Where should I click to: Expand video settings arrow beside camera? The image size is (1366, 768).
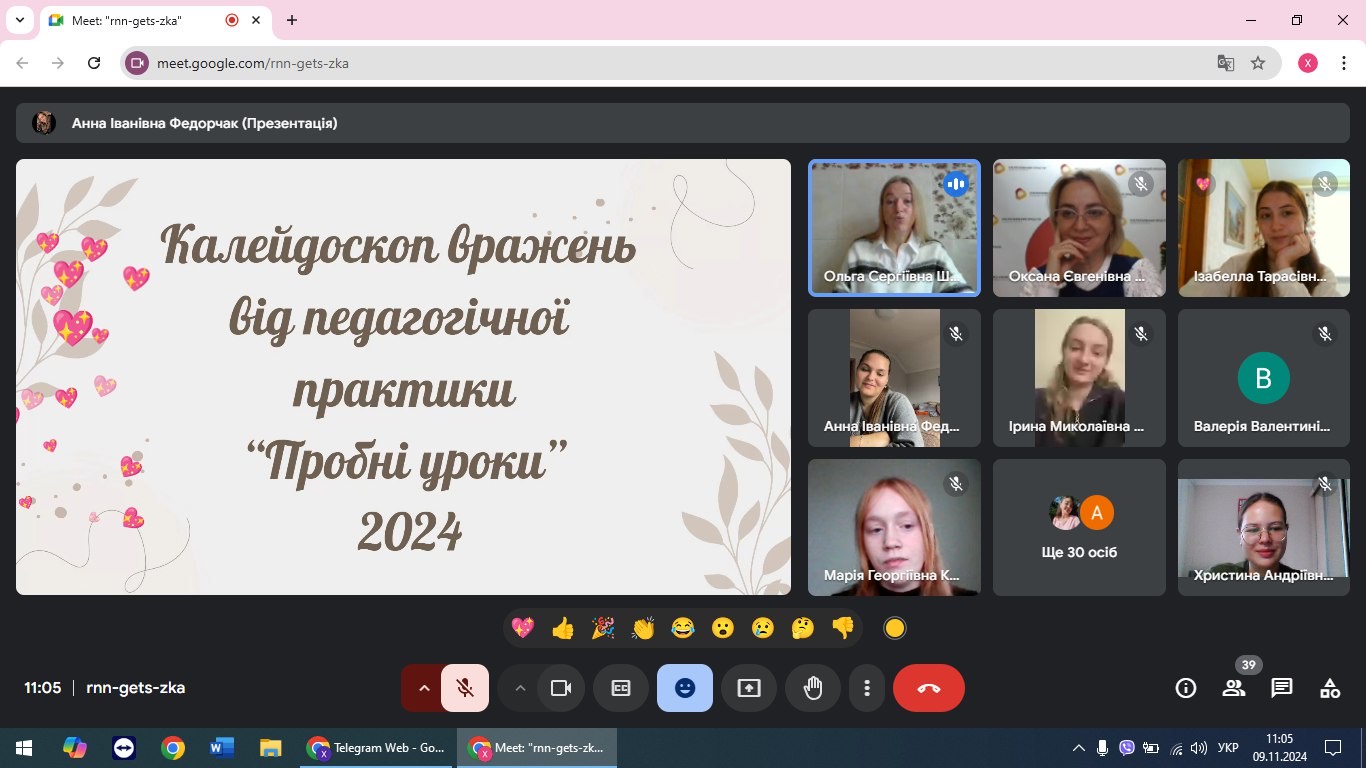point(519,688)
